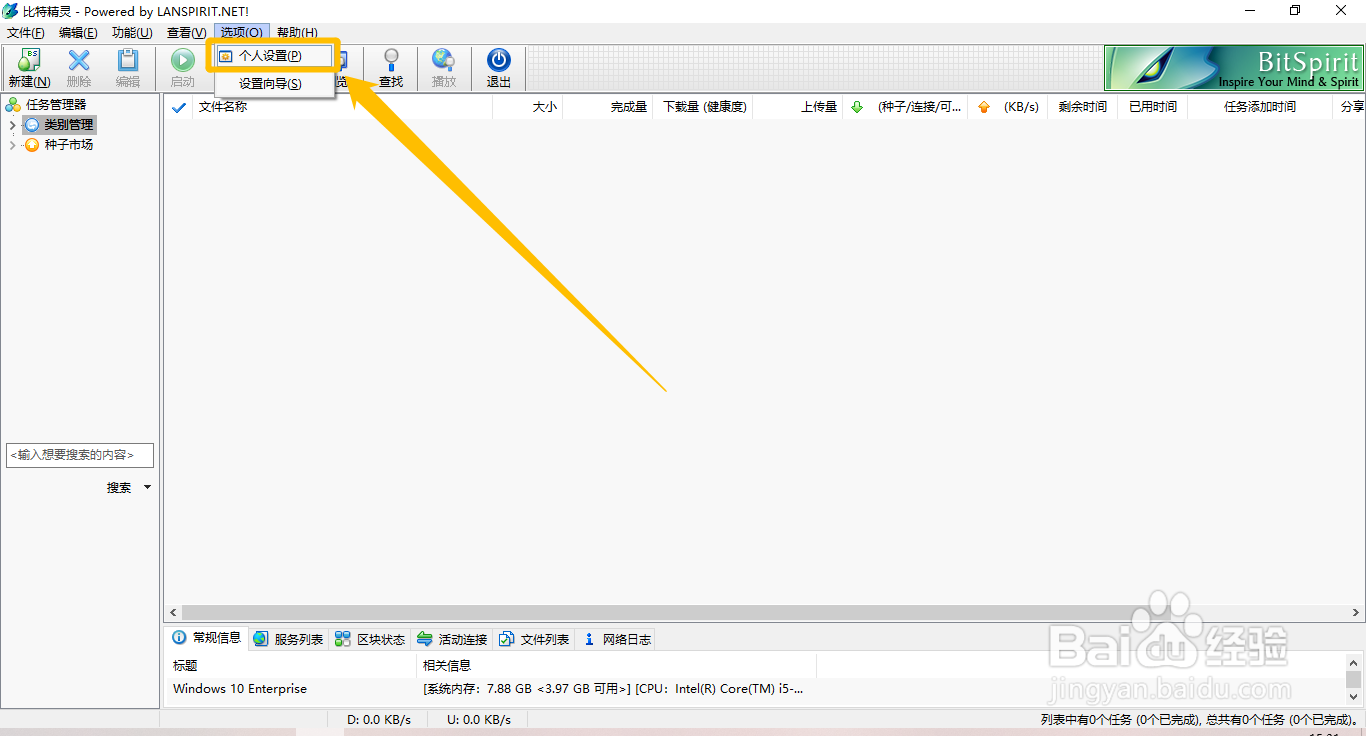Click the horizontal scrollbar right arrow
This screenshot has height=736, width=1366.
point(1355,612)
